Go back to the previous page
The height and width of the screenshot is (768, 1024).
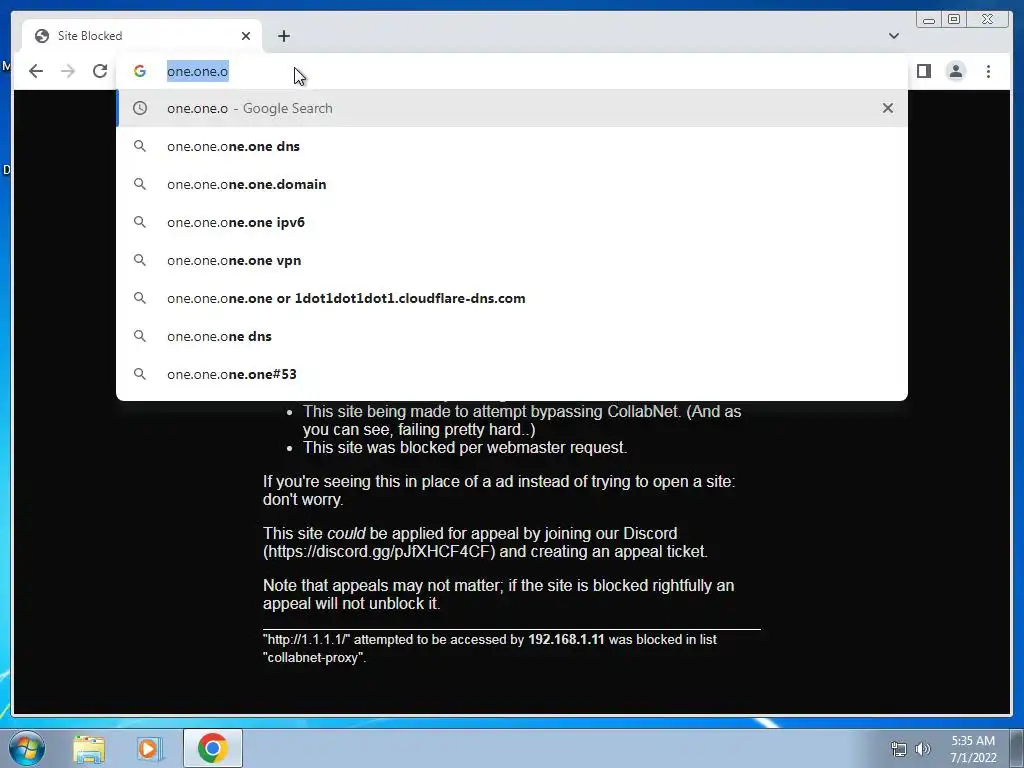point(36,71)
